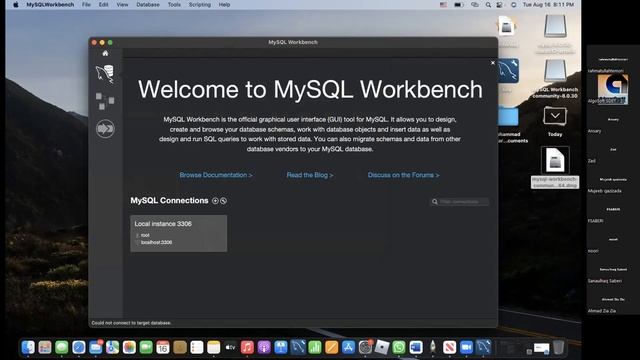Viewport: 640px width, 360px height.
Task: Open the View menu
Action: tap(122, 4)
